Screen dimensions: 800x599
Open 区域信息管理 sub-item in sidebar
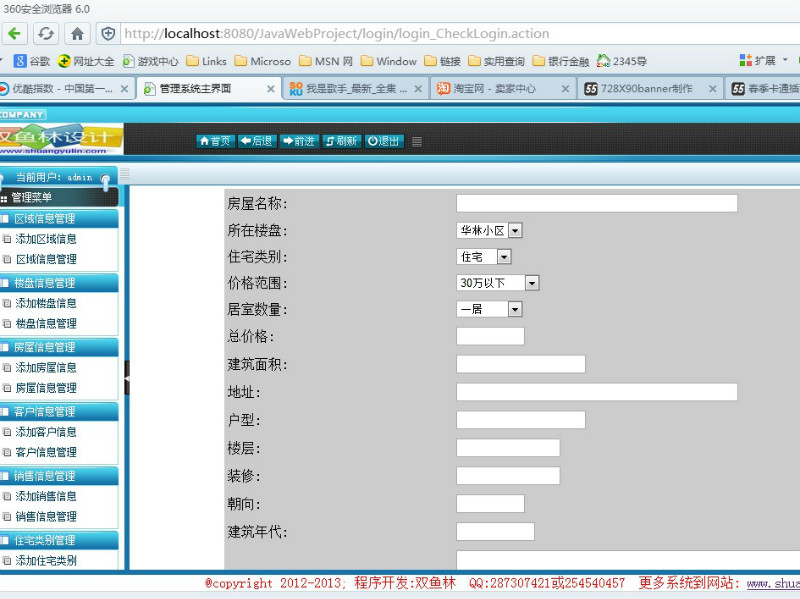[46, 259]
